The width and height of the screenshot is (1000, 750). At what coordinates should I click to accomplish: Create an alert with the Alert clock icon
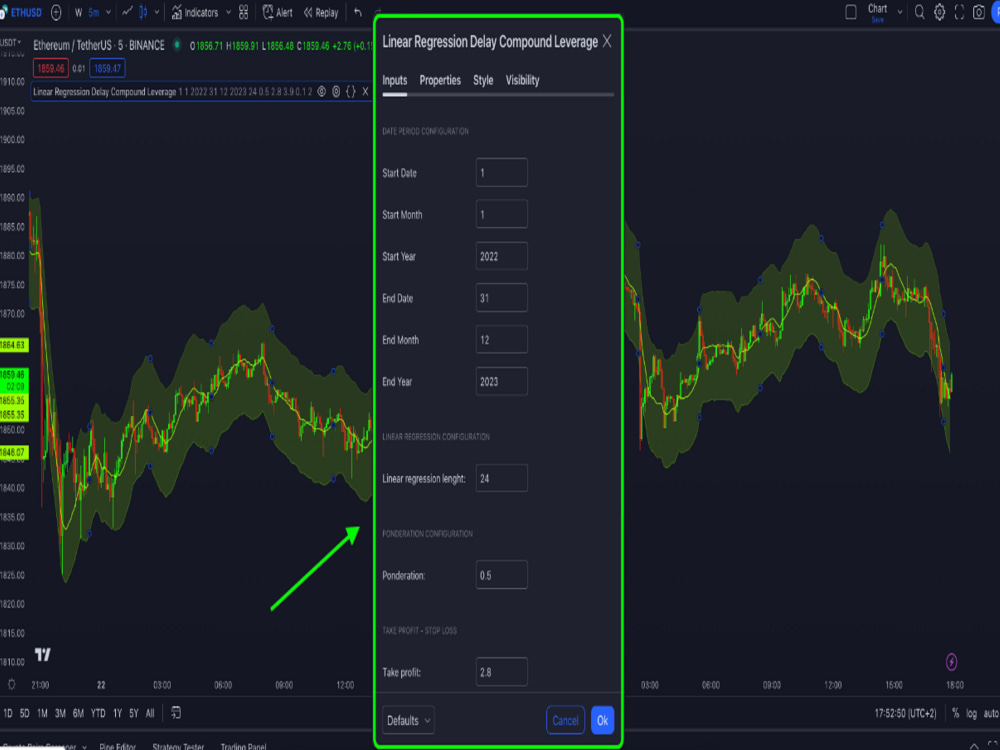click(x=277, y=13)
